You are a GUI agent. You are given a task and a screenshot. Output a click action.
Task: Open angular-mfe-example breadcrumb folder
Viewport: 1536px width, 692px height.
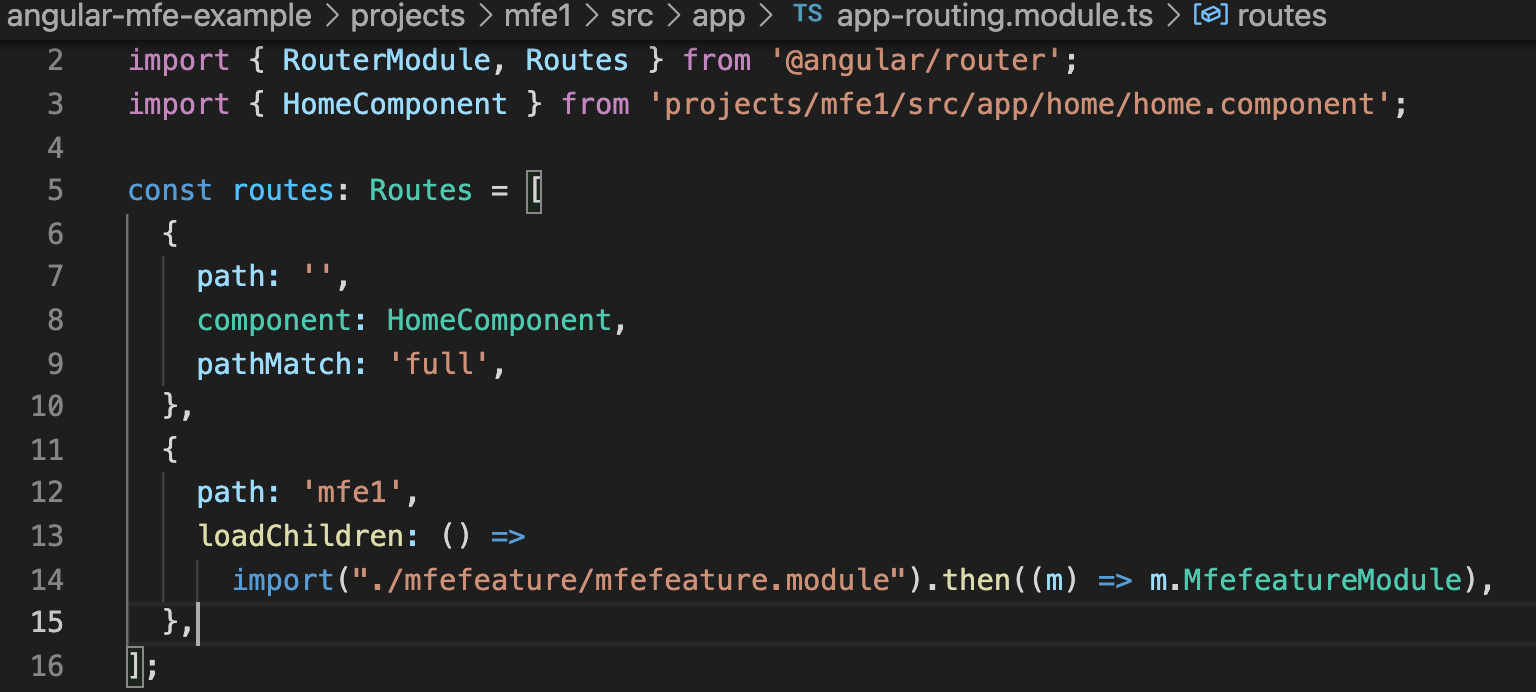click(x=159, y=16)
